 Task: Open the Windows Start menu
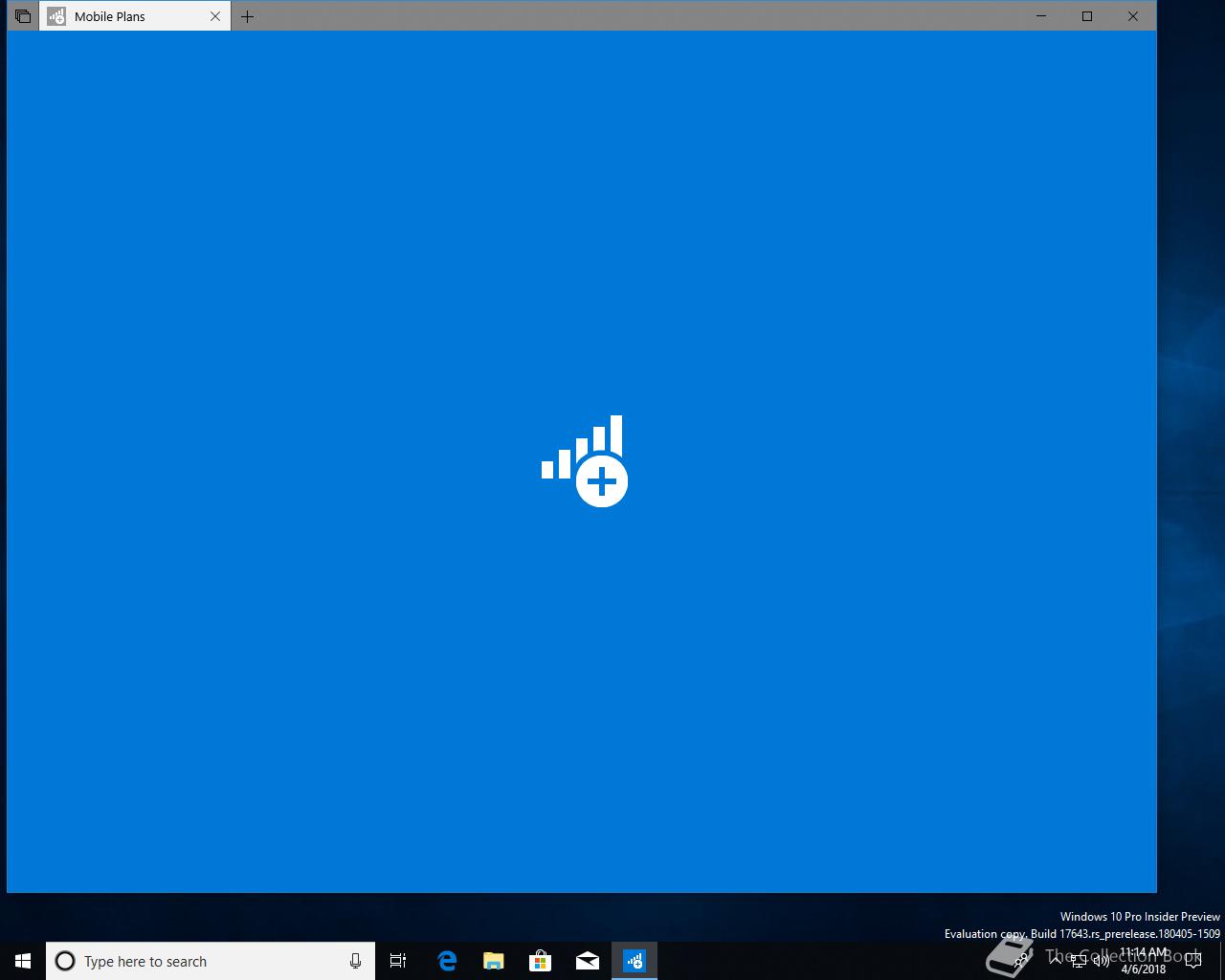coord(23,961)
